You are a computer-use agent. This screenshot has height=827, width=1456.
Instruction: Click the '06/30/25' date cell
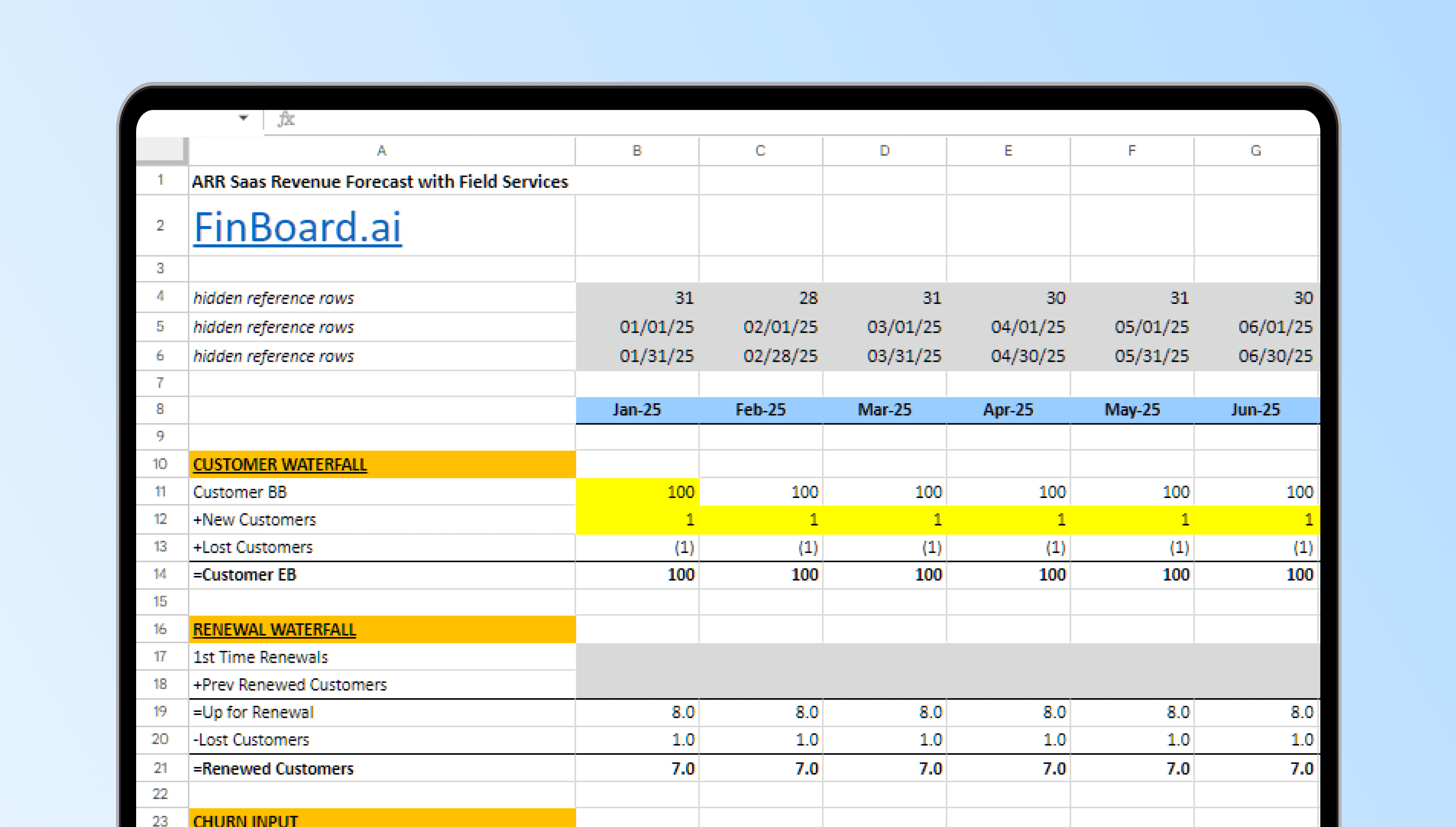1256,356
